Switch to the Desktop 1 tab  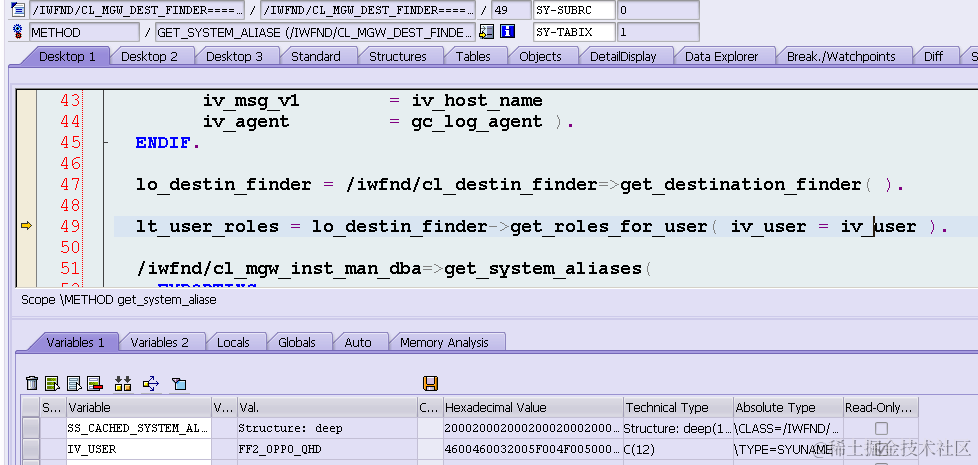pyautogui.click(x=67, y=56)
